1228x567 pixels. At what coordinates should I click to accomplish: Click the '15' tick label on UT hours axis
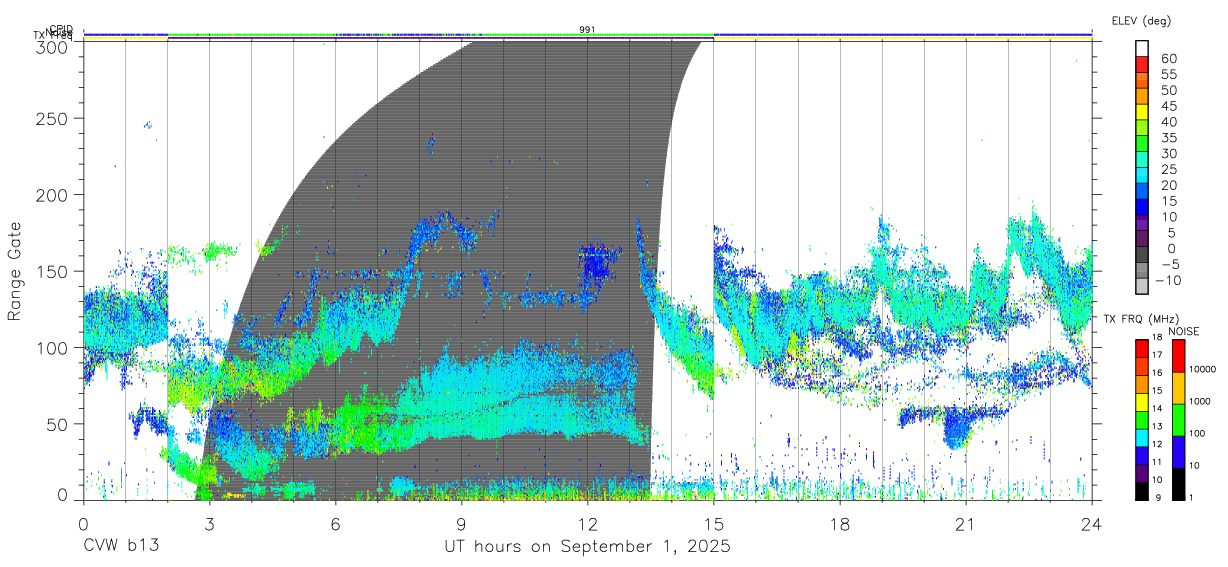tap(713, 524)
